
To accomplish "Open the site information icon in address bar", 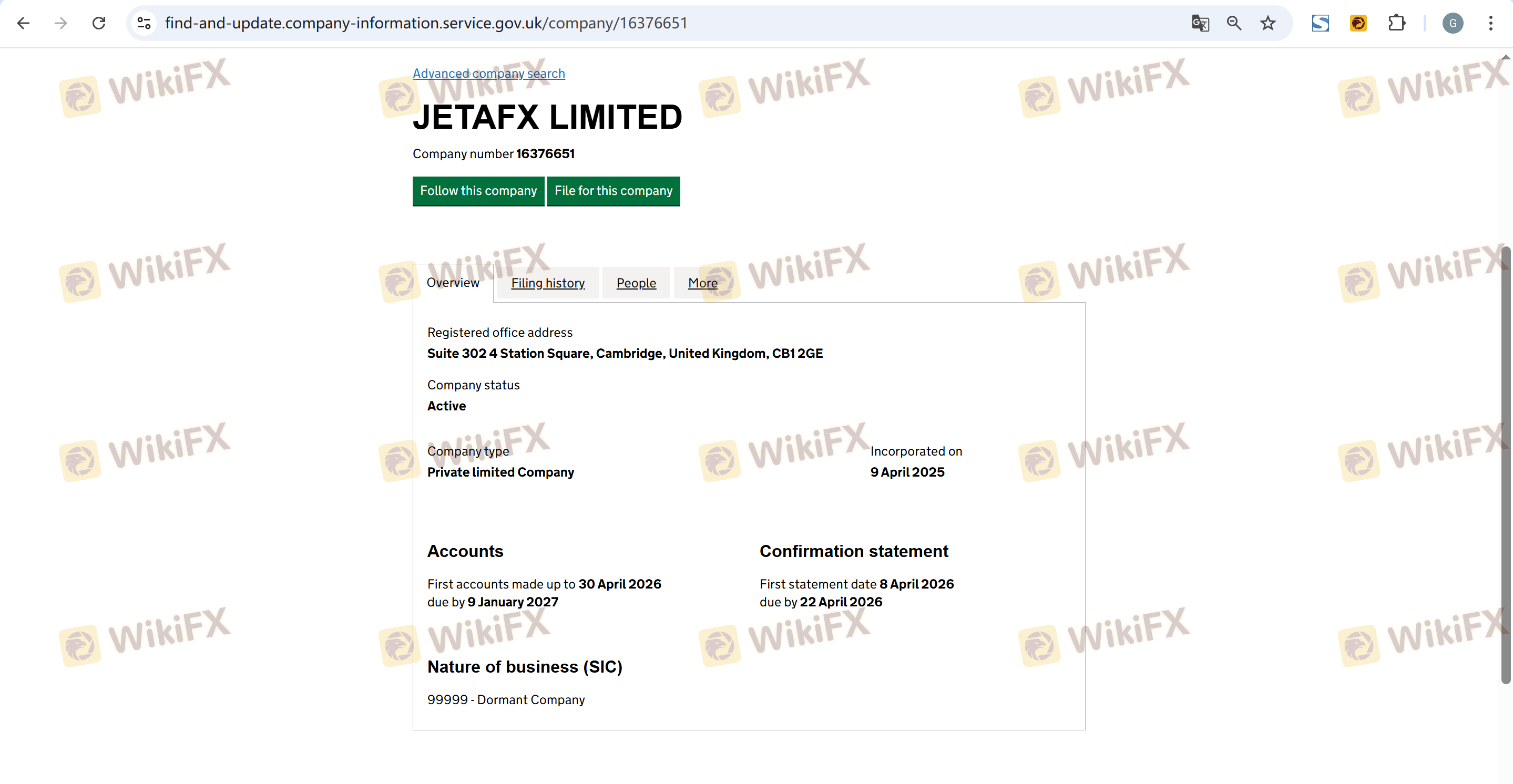I will pos(144,23).
